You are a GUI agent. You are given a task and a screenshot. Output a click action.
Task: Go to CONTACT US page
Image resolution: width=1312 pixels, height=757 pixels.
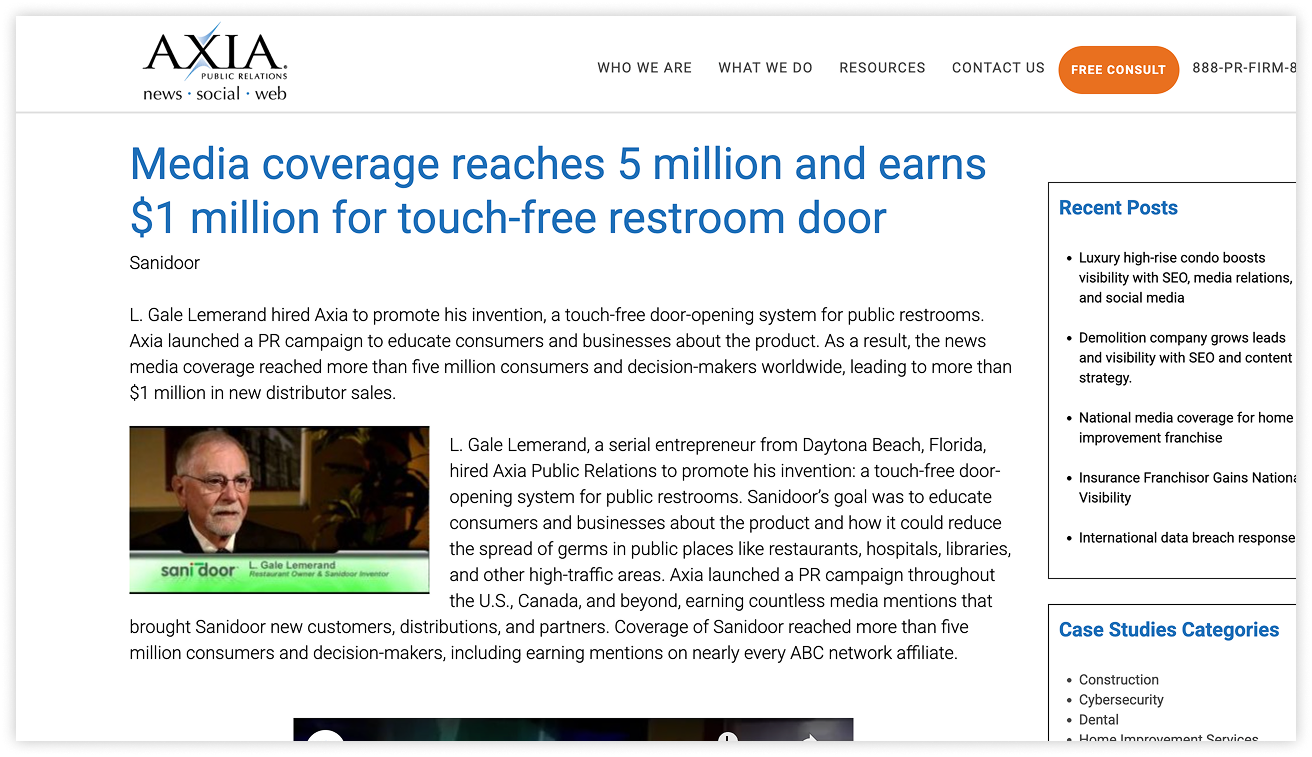click(998, 68)
